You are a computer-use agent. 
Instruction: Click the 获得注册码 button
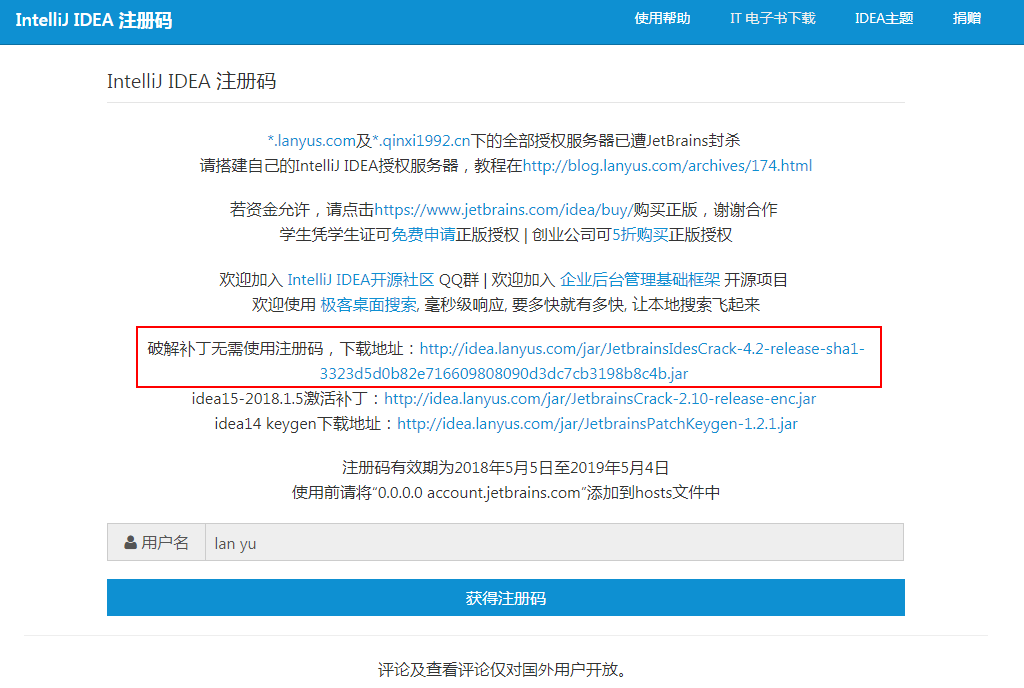[506, 597]
